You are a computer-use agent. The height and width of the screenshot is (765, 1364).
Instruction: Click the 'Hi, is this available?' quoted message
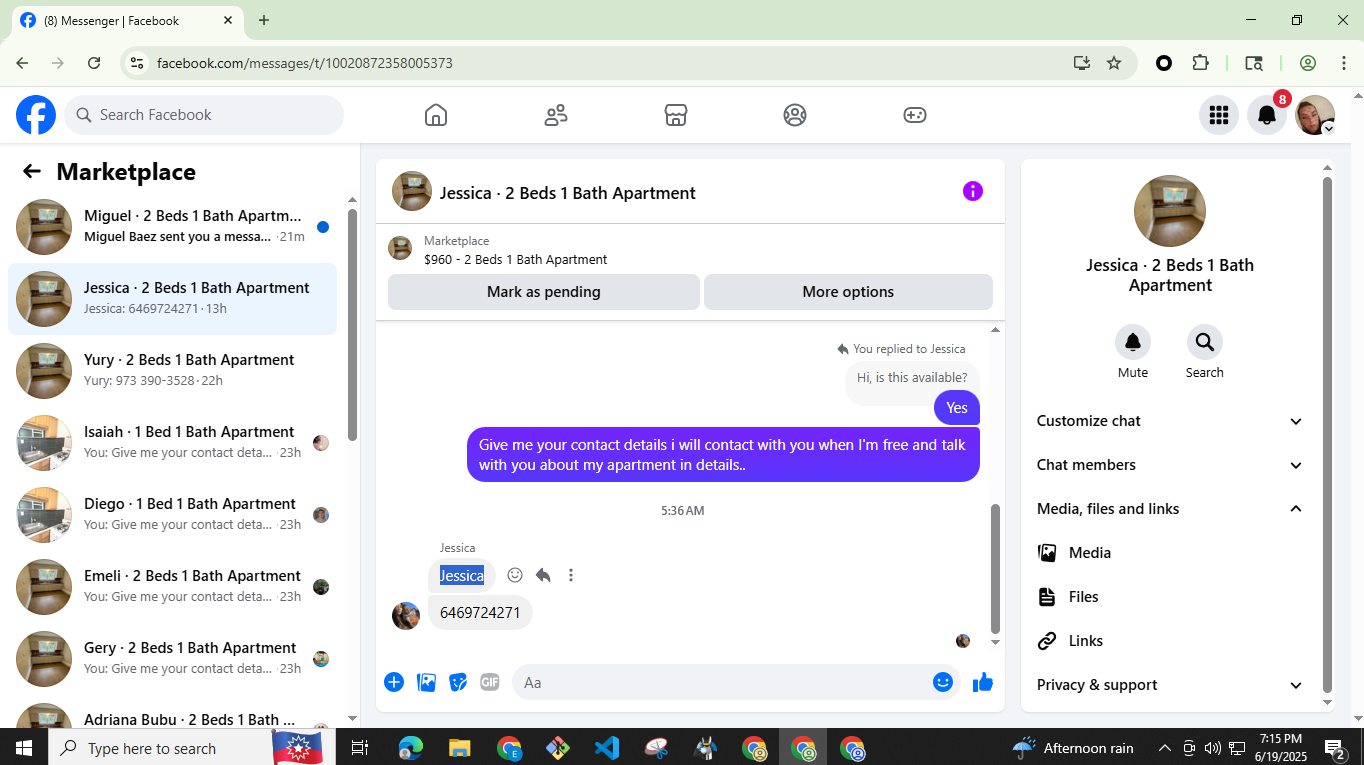[x=912, y=378]
